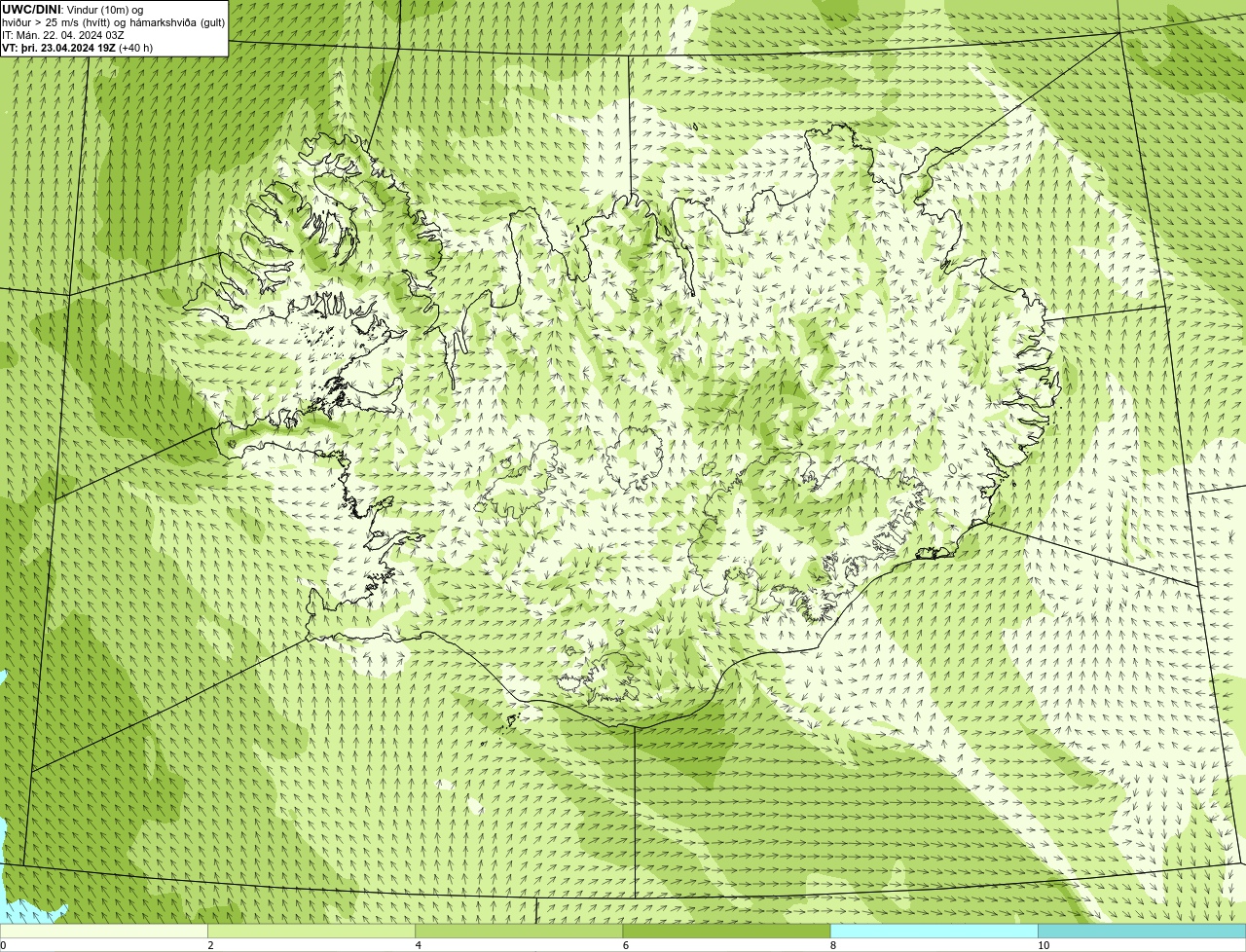Click the '0' scale label
The image size is (1246, 952).
click(x=3, y=945)
